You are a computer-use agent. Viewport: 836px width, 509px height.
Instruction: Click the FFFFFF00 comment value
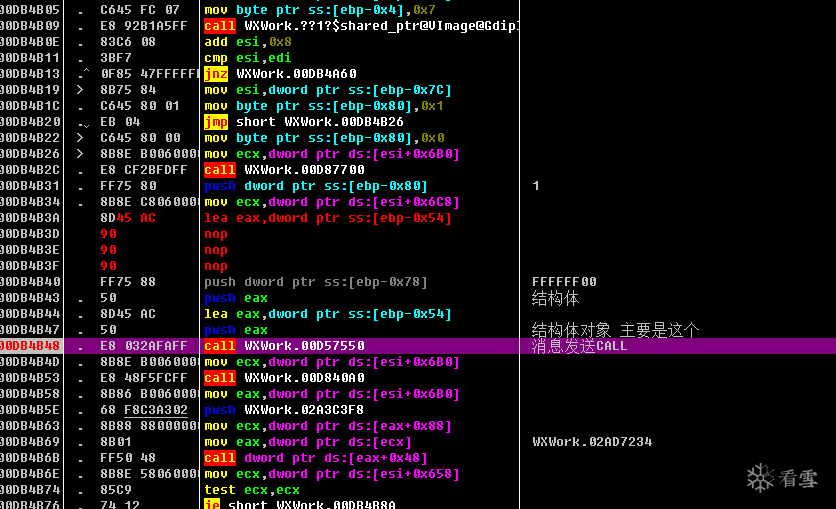[564, 282]
